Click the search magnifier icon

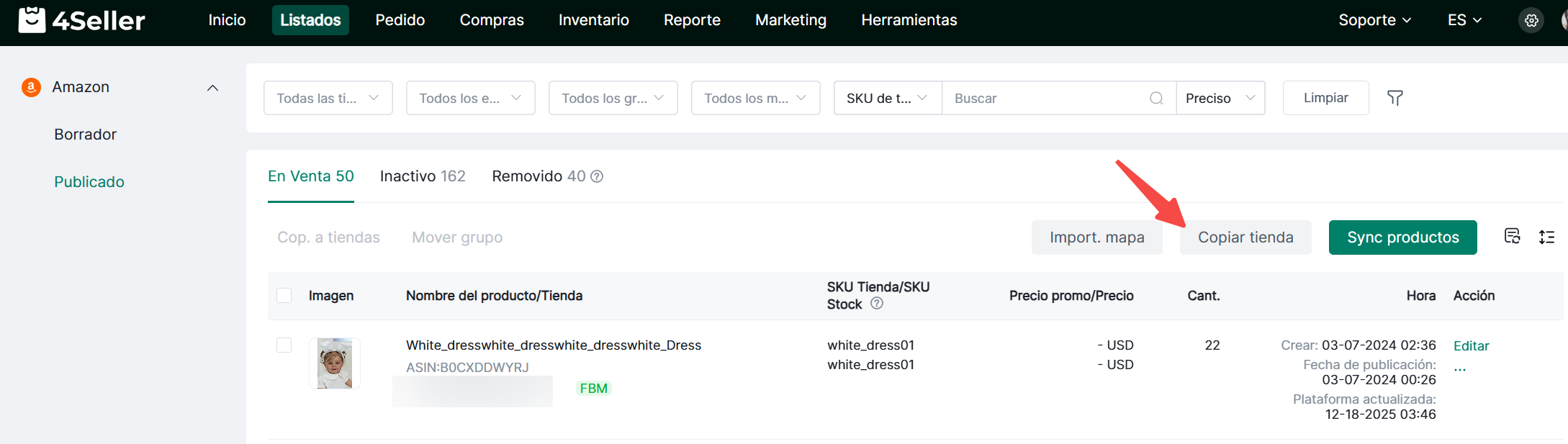point(1156,98)
